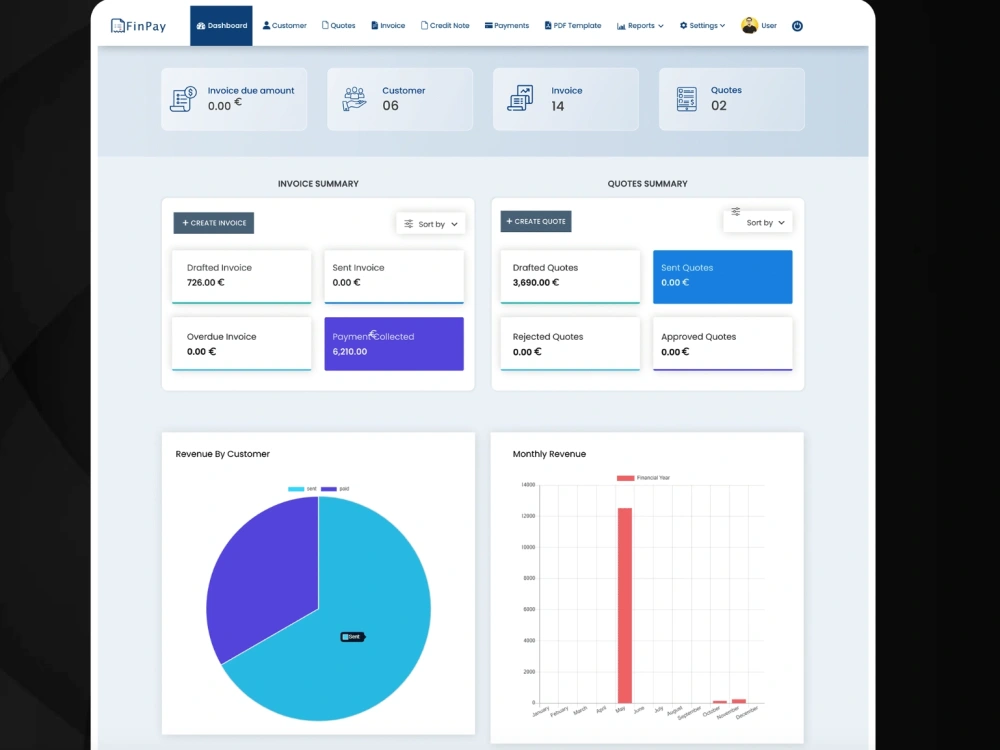The height and width of the screenshot is (750, 1000).
Task: Click filter sliders icon in invoice Sort by
Action: tap(409, 224)
